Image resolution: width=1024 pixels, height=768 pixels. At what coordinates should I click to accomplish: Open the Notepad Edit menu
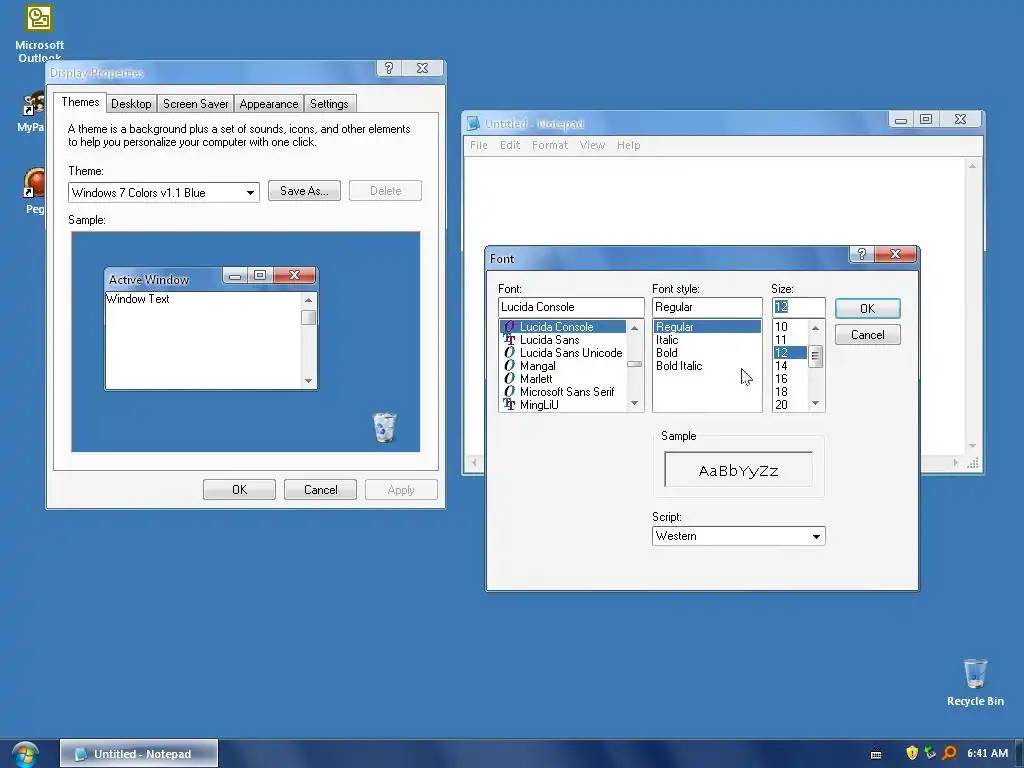pos(510,145)
